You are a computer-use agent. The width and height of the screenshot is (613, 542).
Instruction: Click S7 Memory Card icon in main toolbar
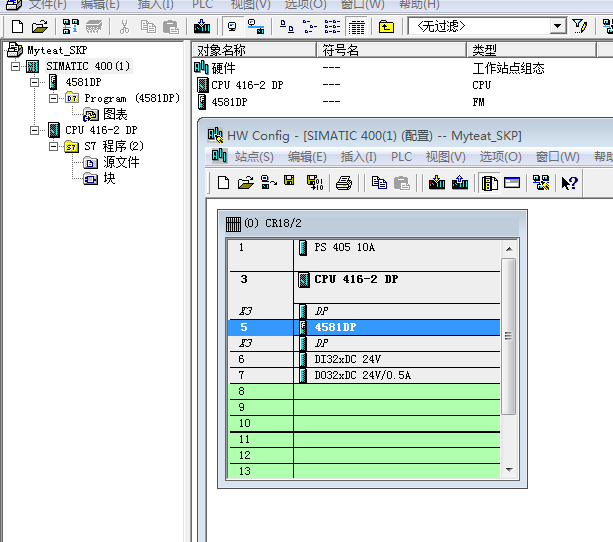(x=94, y=27)
